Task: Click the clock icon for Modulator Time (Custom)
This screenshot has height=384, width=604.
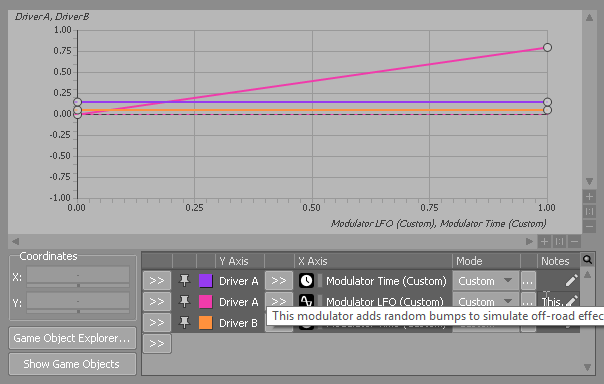Action: point(306,281)
